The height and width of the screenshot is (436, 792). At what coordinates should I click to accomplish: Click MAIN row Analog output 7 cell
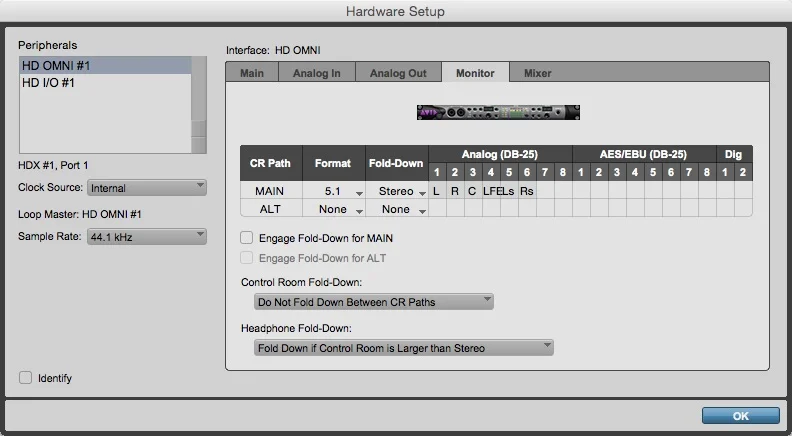coord(545,191)
